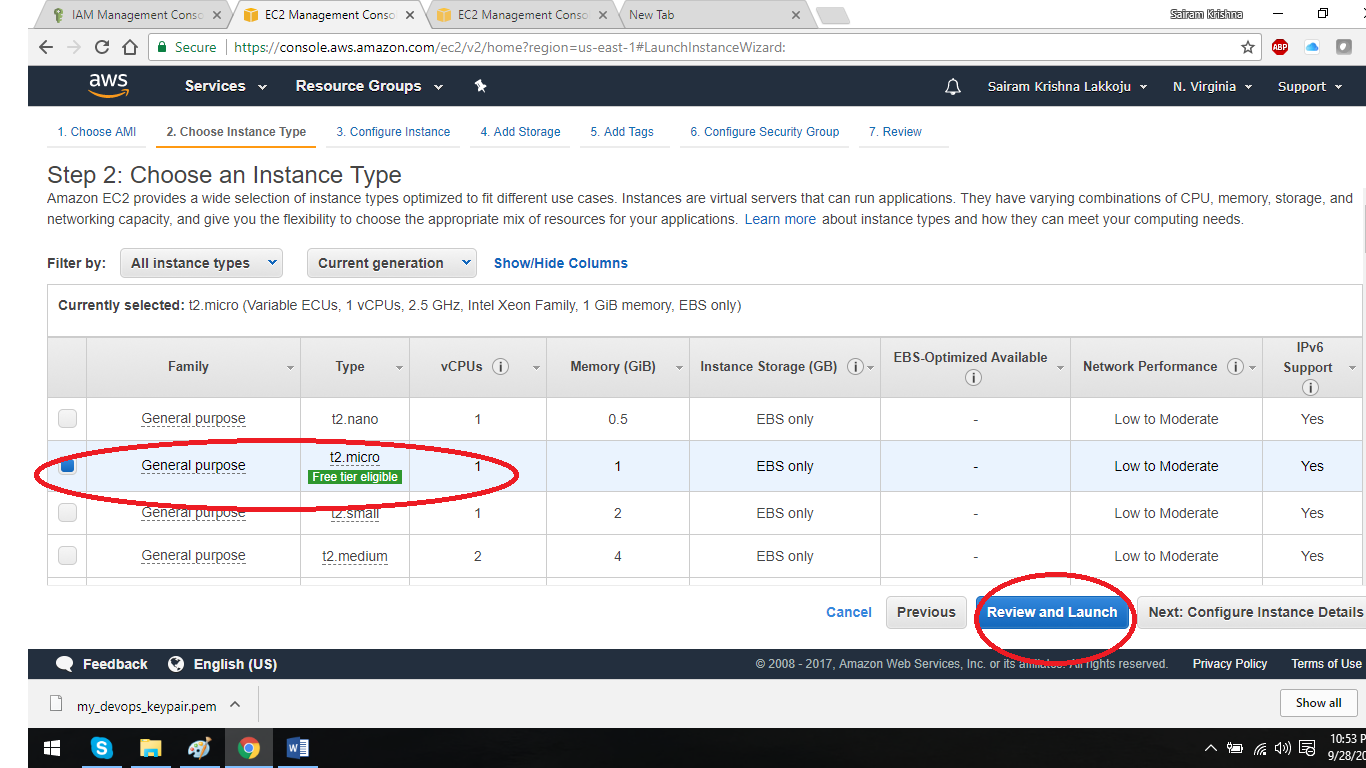The image size is (1366, 768).
Task: Open the Privacy Policy link
Action: (1230, 664)
